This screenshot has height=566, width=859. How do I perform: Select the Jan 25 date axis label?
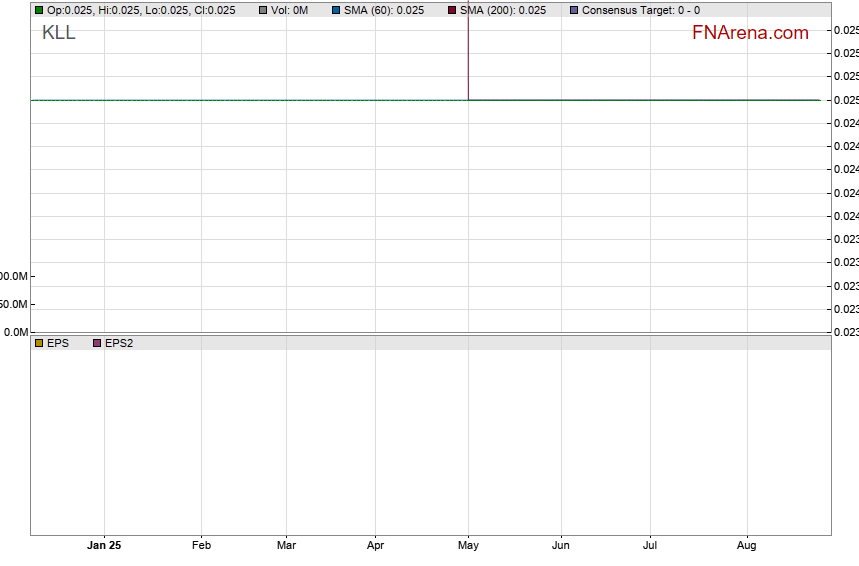pos(104,546)
